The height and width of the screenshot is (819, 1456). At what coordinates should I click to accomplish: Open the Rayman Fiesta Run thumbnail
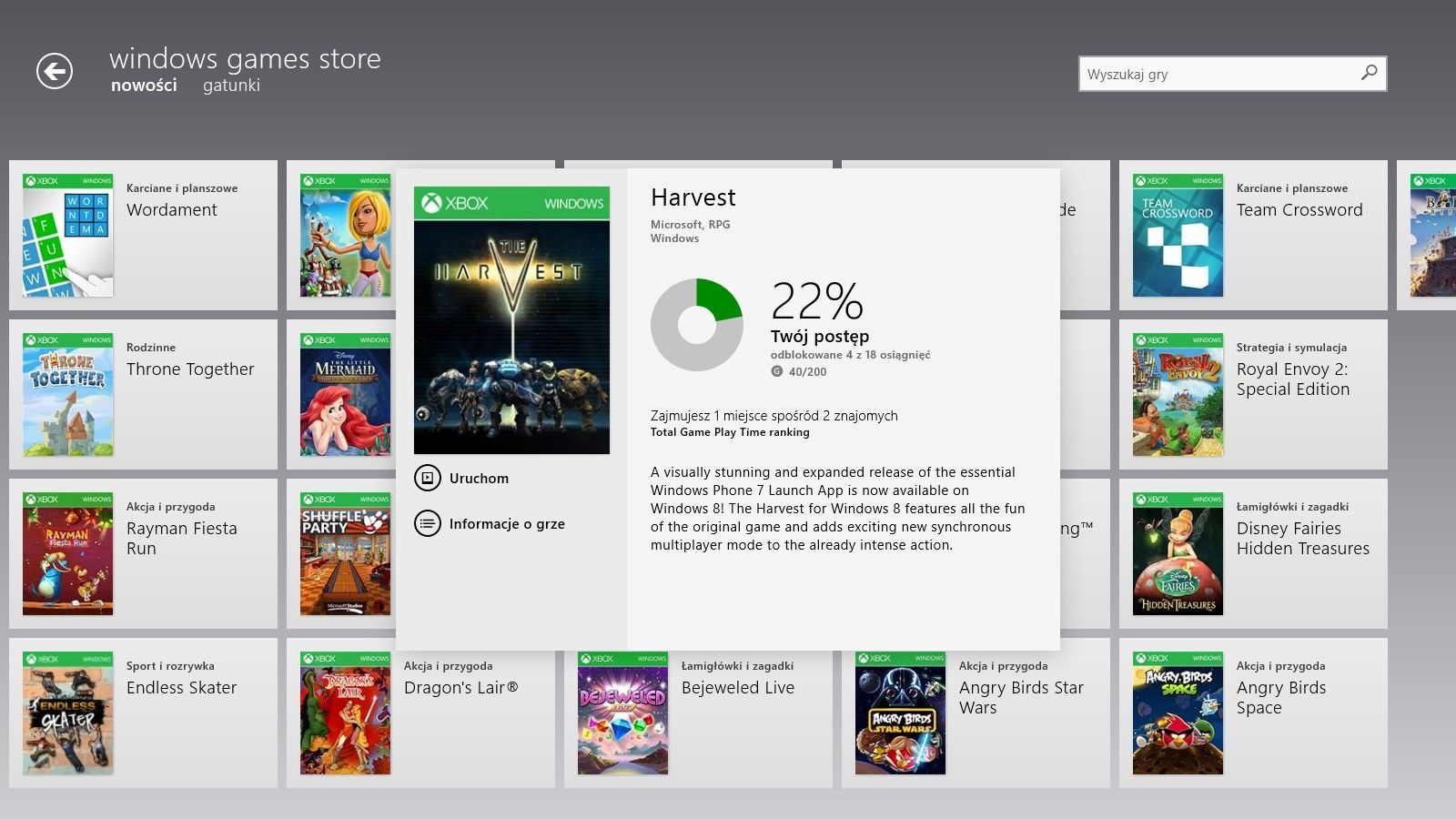click(68, 553)
